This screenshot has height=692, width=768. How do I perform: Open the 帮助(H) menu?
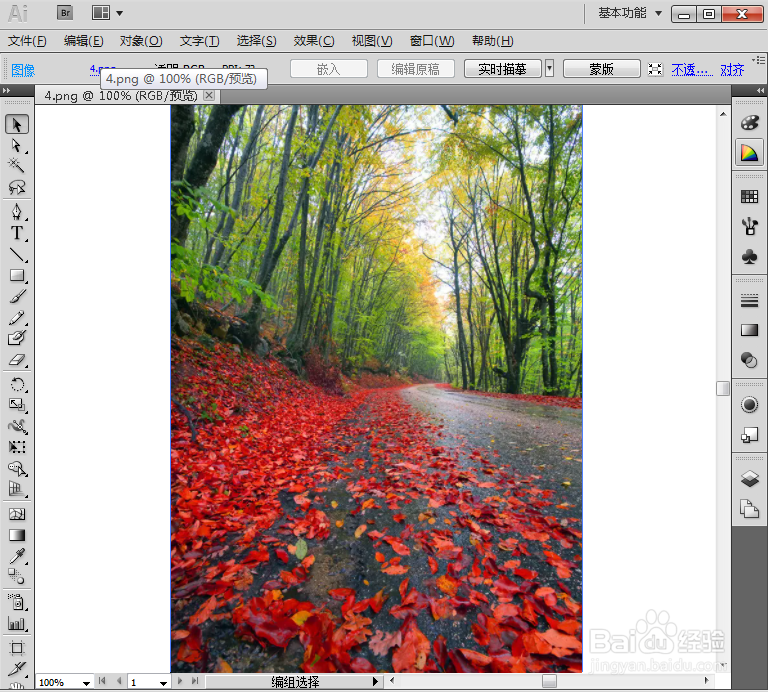(x=493, y=41)
